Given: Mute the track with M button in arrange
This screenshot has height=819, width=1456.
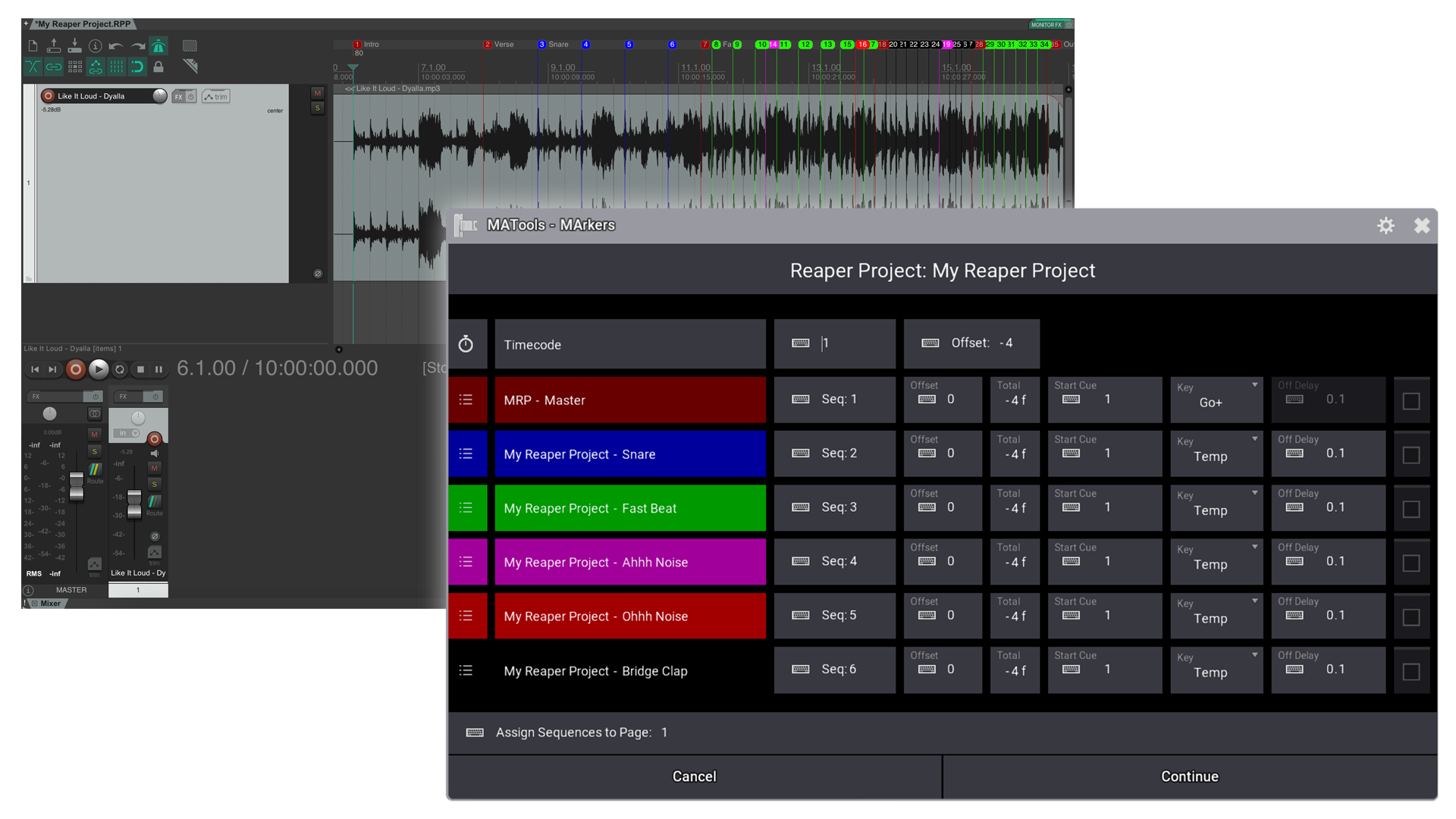Looking at the screenshot, I should 318,93.
